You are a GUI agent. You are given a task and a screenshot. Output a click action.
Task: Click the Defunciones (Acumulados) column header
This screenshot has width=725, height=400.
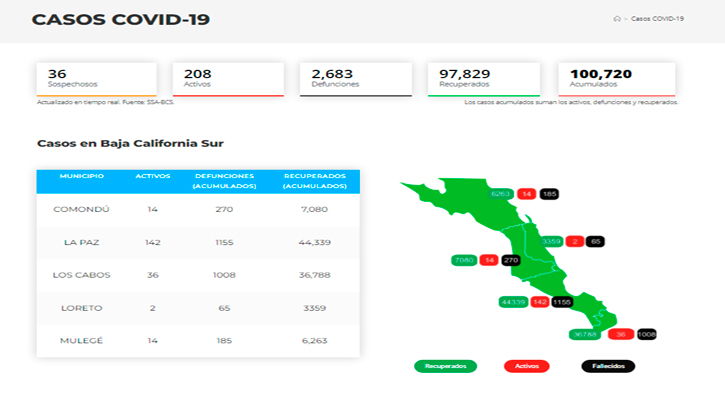[224, 181]
